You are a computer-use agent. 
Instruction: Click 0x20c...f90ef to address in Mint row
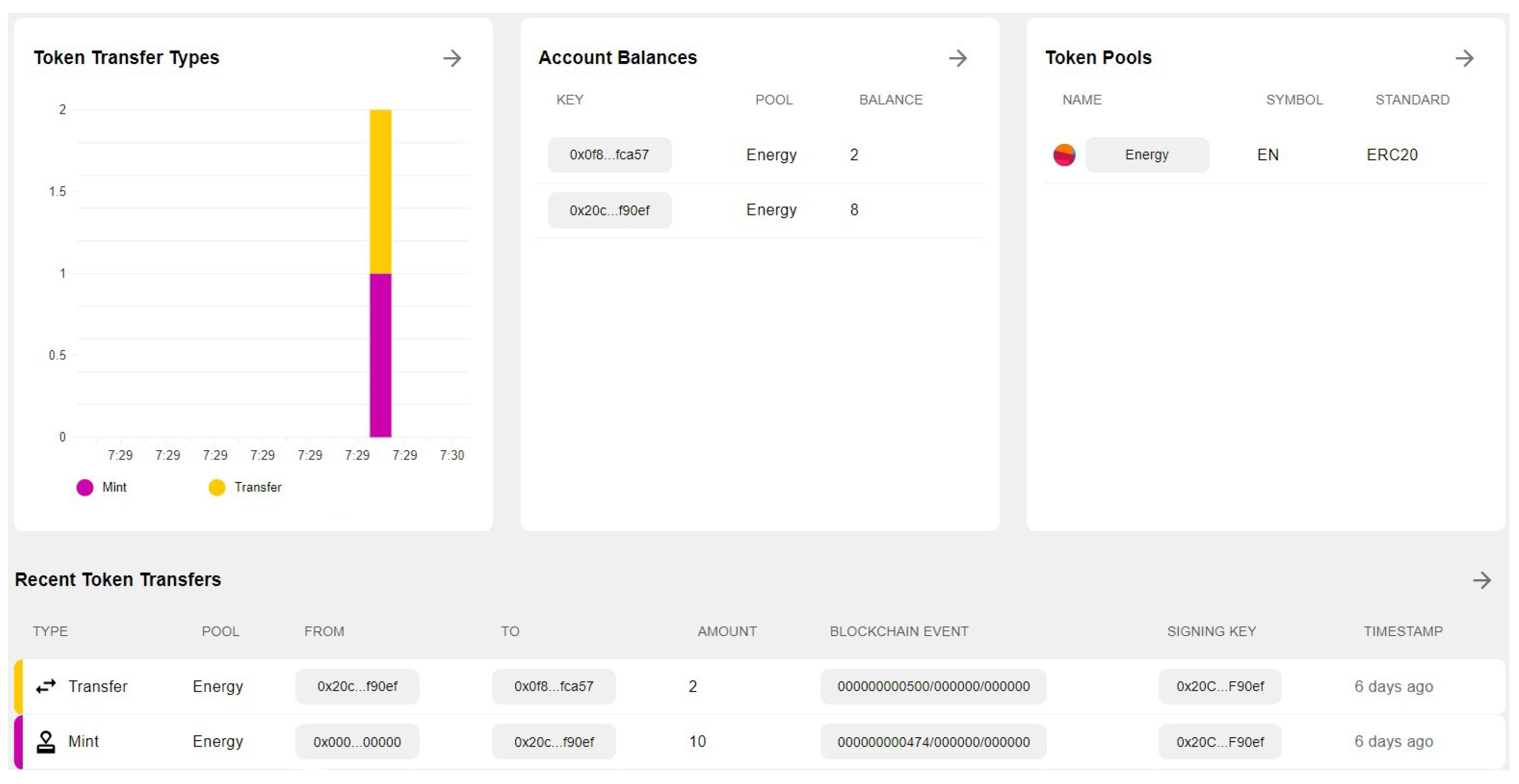[x=553, y=742]
